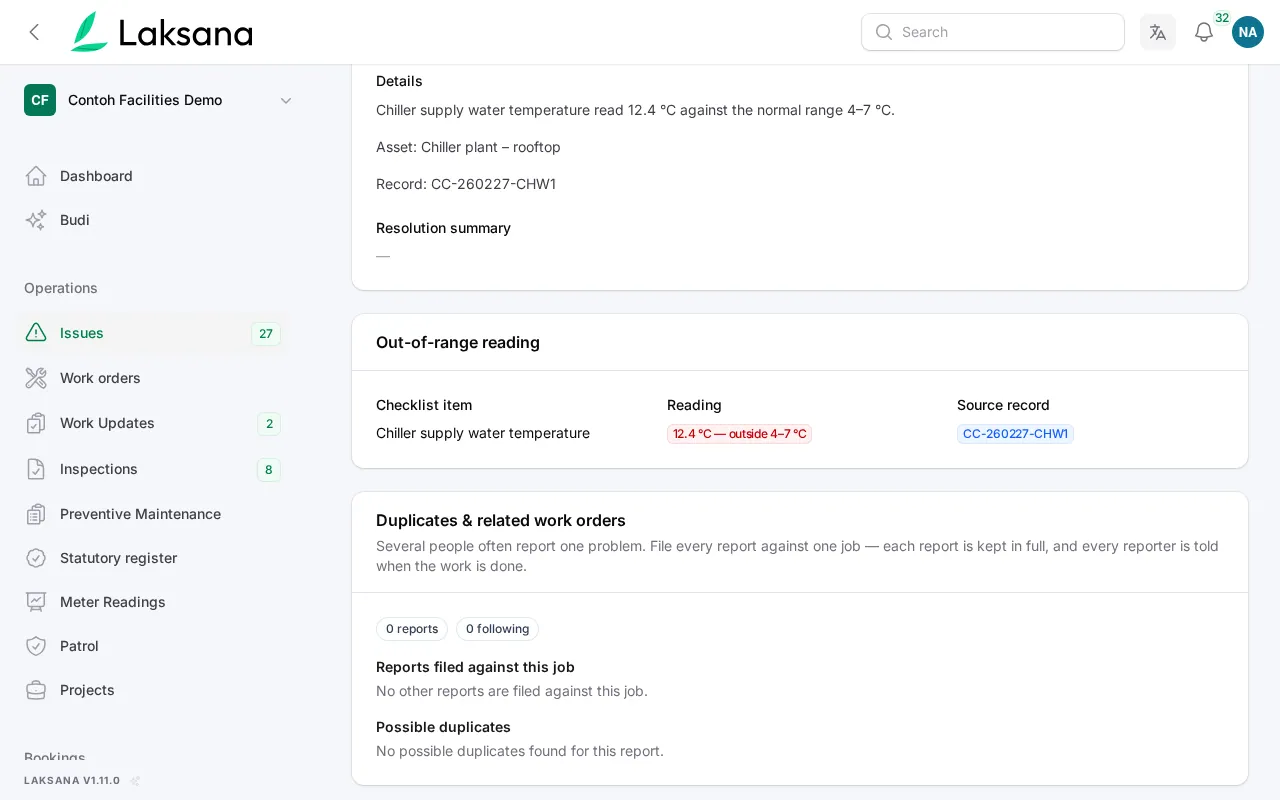Click the Issues warning triangle icon
Image resolution: width=1280 pixels, height=800 pixels.
36,333
